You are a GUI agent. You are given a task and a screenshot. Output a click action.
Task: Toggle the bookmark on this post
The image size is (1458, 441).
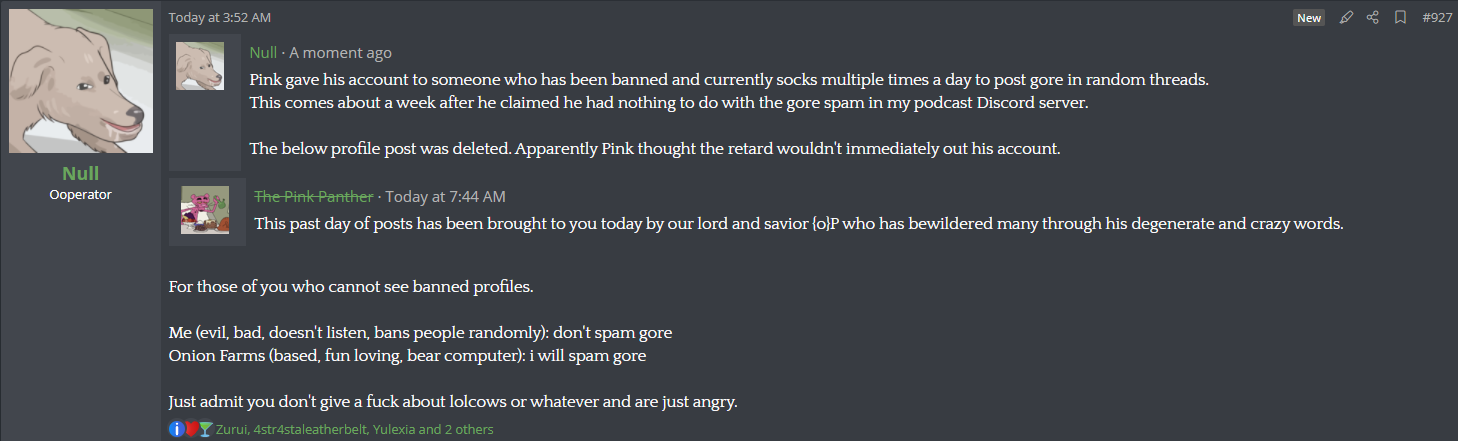tap(1400, 18)
